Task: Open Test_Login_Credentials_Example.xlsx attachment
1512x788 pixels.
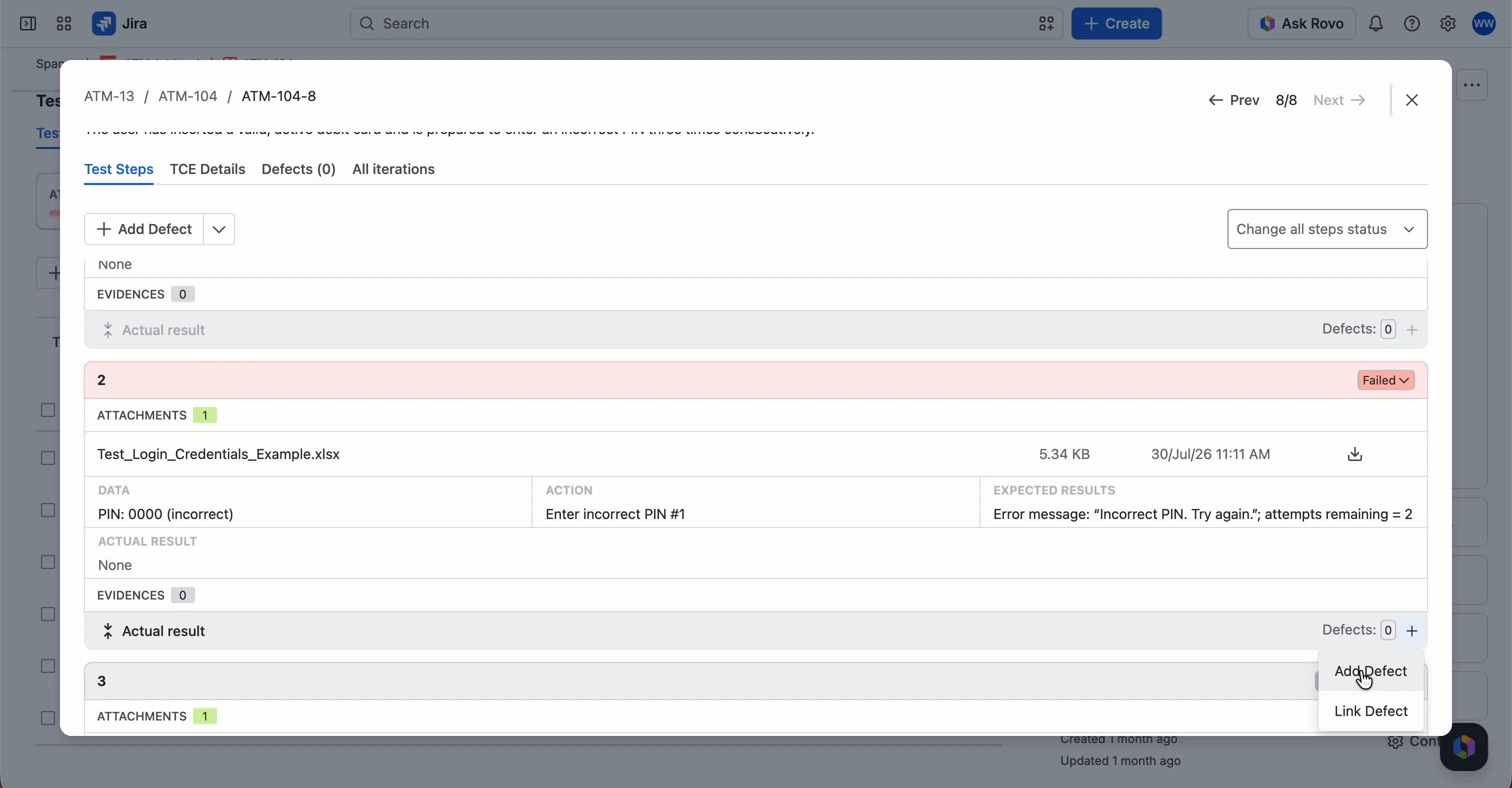Action: [218, 454]
